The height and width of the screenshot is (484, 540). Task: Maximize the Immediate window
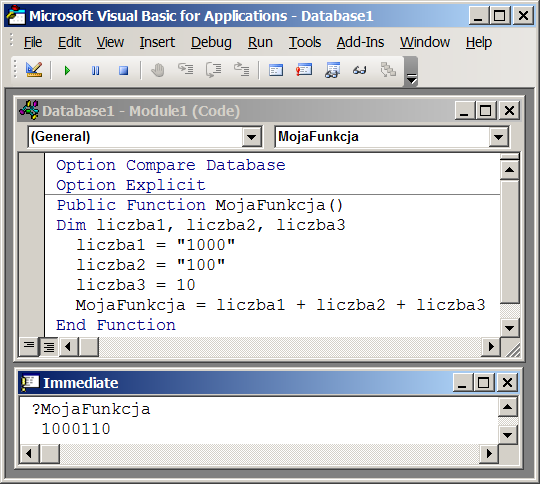click(483, 383)
